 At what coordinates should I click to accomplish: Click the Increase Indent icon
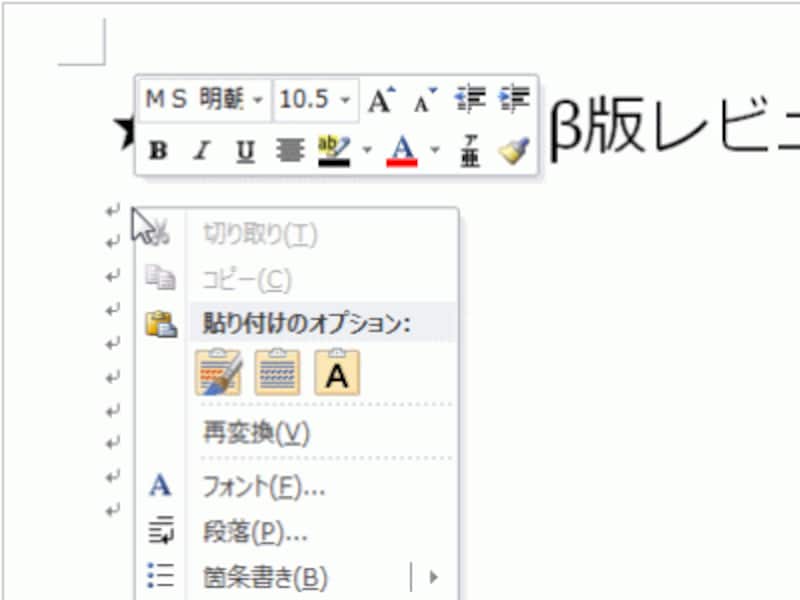point(513,97)
